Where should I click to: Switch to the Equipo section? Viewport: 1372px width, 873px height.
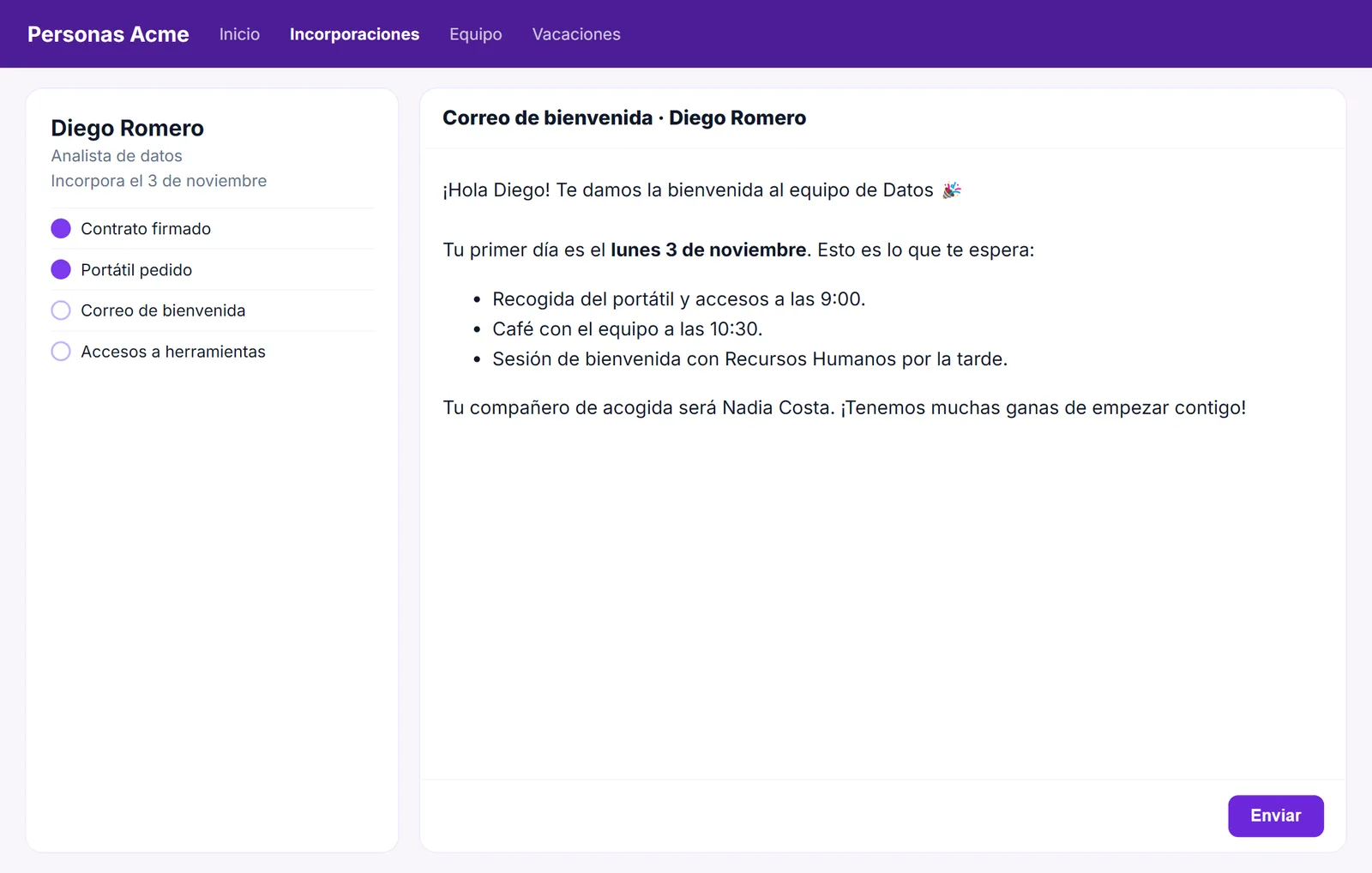[x=476, y=34]
